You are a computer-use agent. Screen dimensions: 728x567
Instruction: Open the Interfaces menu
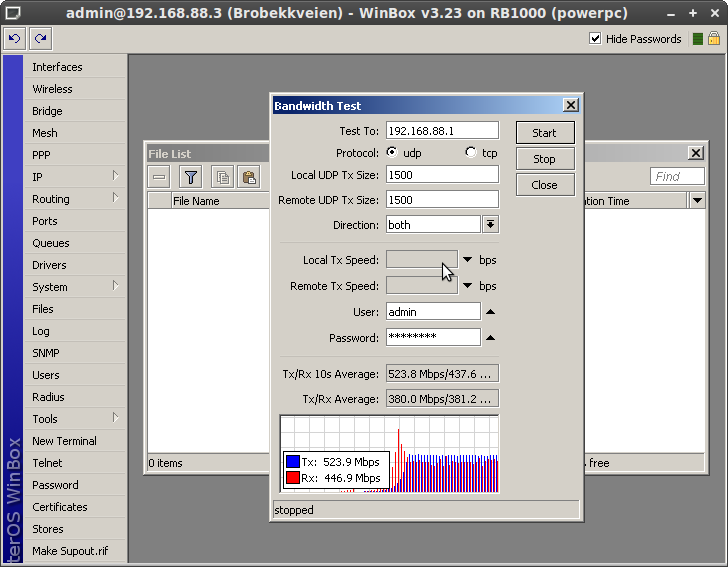(75, 67)
